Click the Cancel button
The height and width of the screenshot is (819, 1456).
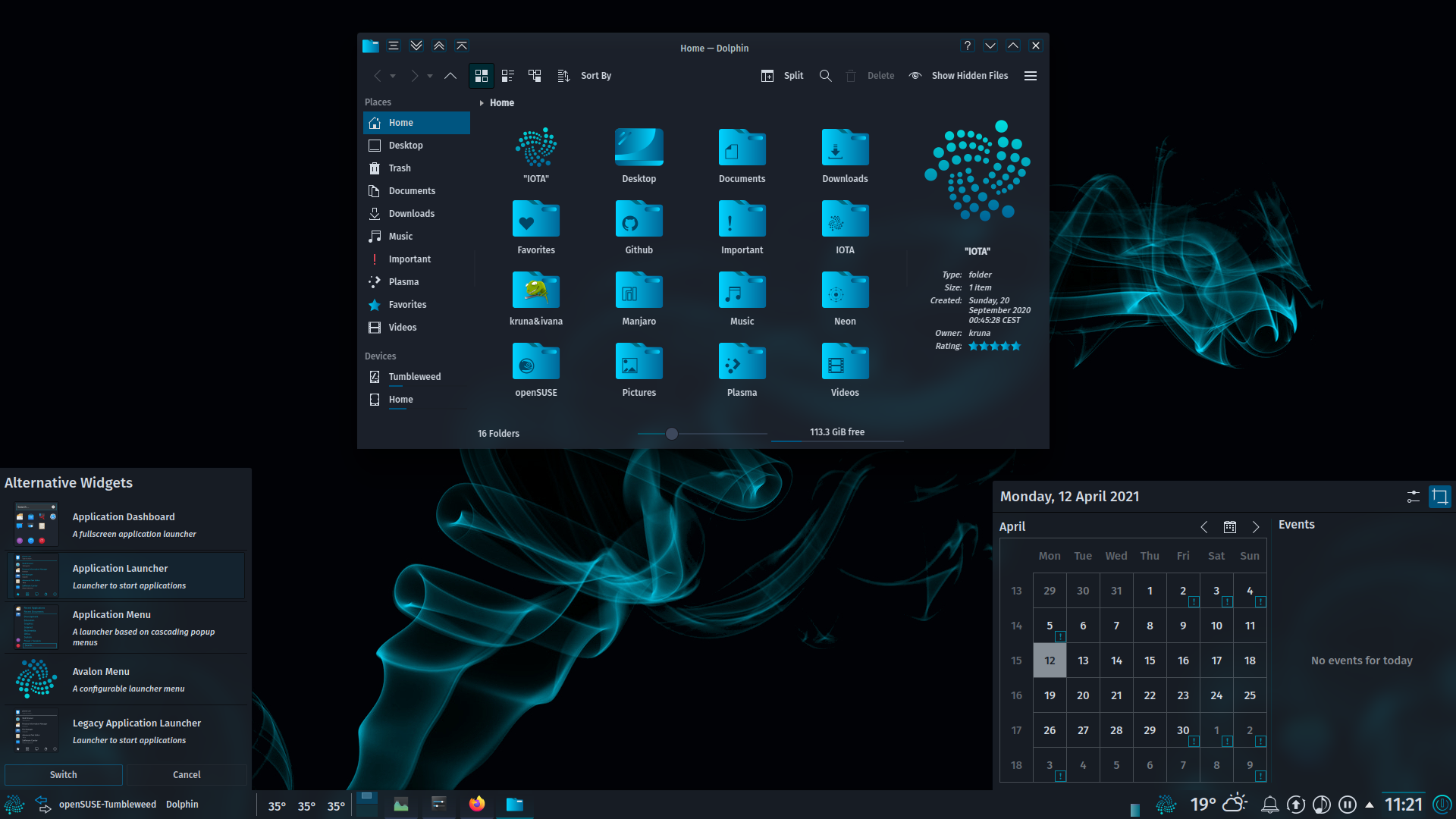[187, 775]
